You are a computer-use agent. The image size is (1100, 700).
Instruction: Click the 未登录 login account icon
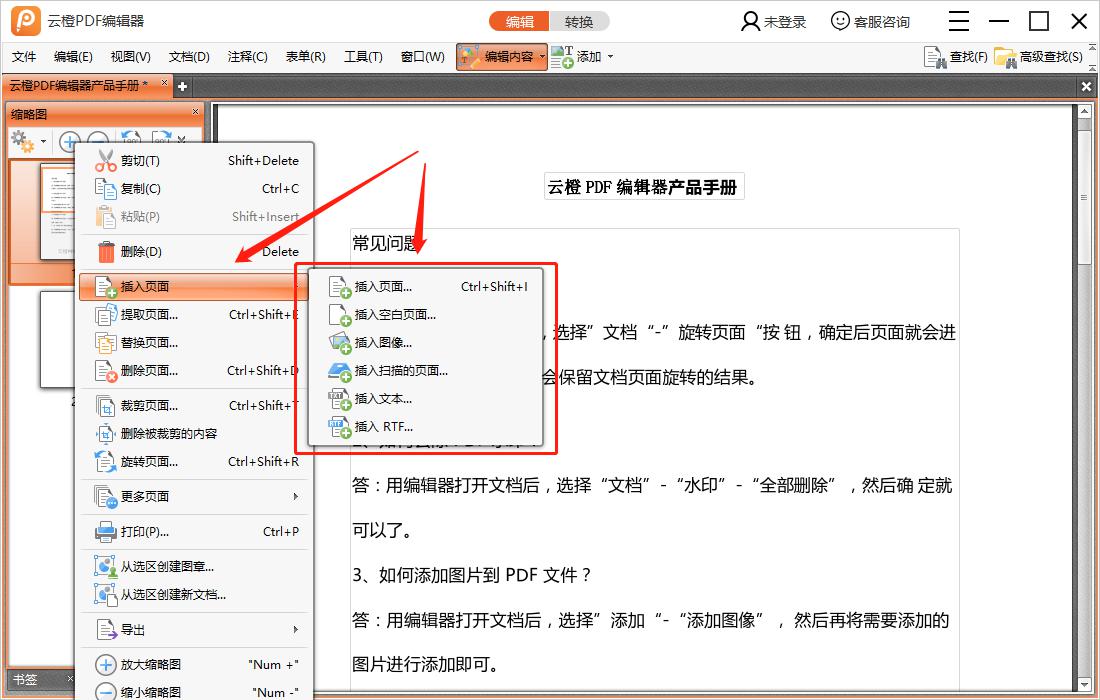point(772,20)
